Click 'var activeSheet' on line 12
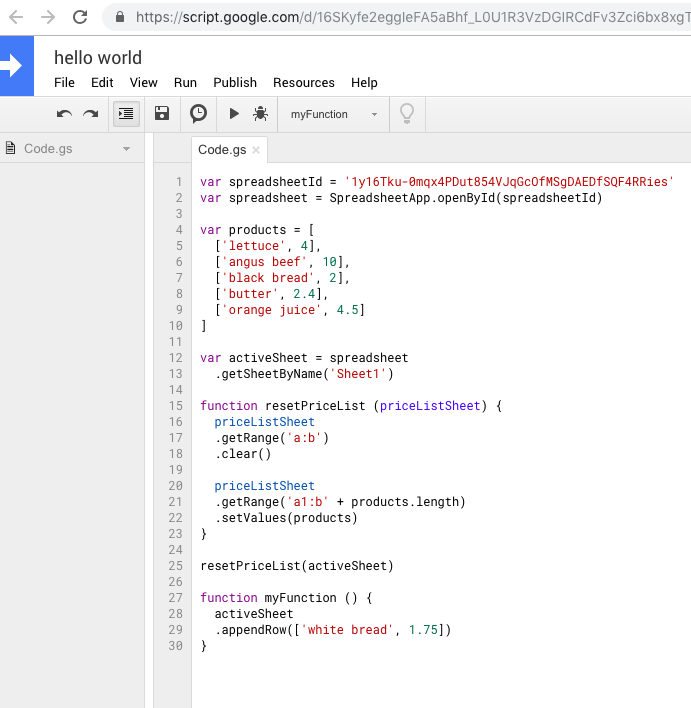 coord(254,358)
